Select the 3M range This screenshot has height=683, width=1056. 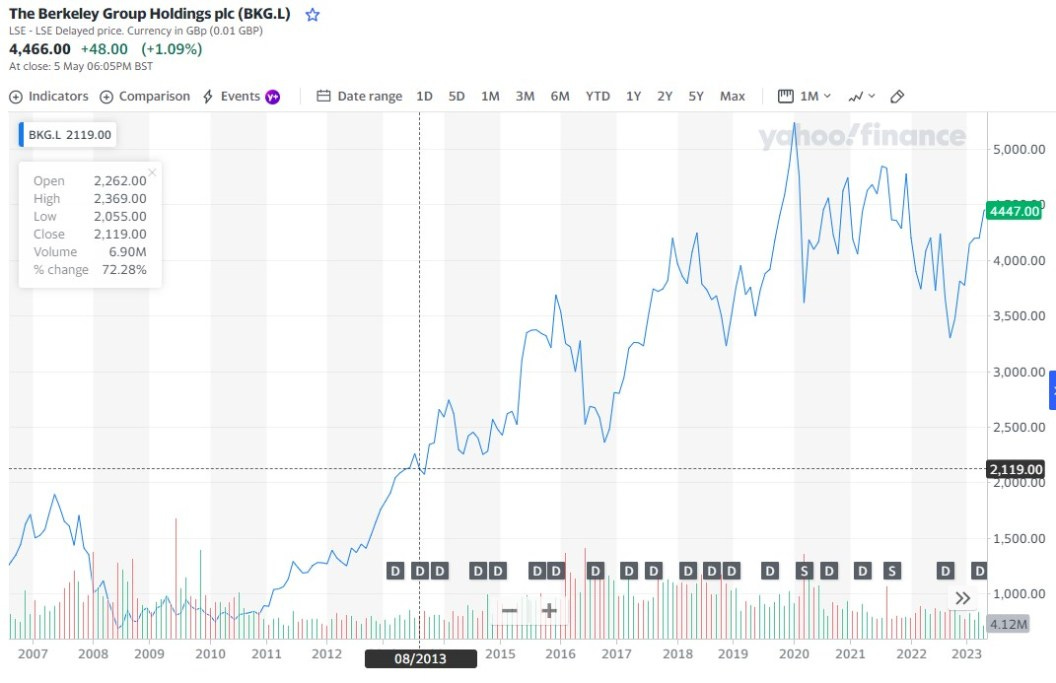tap(525, 96)
